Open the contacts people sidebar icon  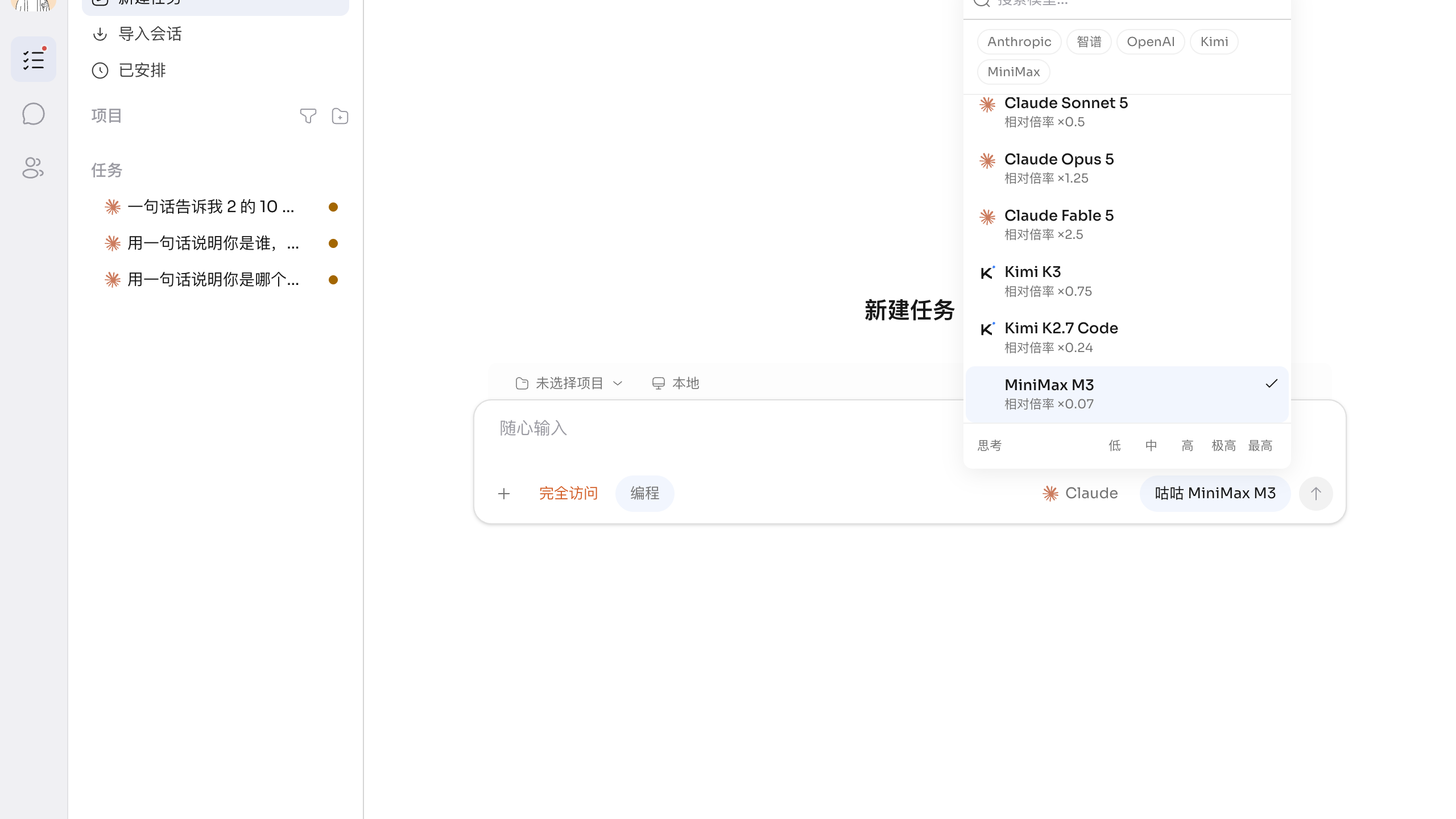click(x=34, y=168)
